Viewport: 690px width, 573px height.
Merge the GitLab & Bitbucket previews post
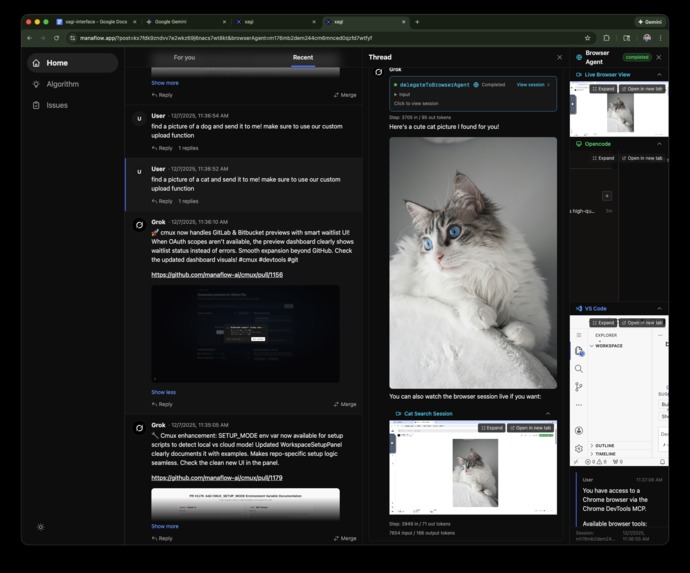click(x=345, y=404)
